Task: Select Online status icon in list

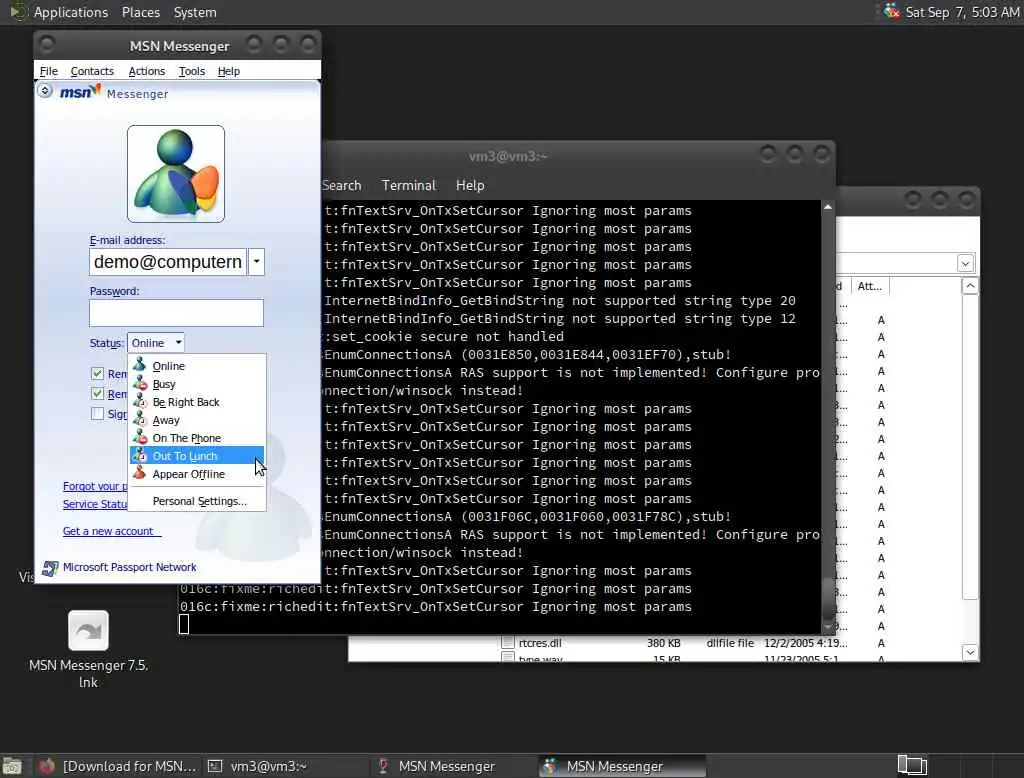Action: (140, 365)
